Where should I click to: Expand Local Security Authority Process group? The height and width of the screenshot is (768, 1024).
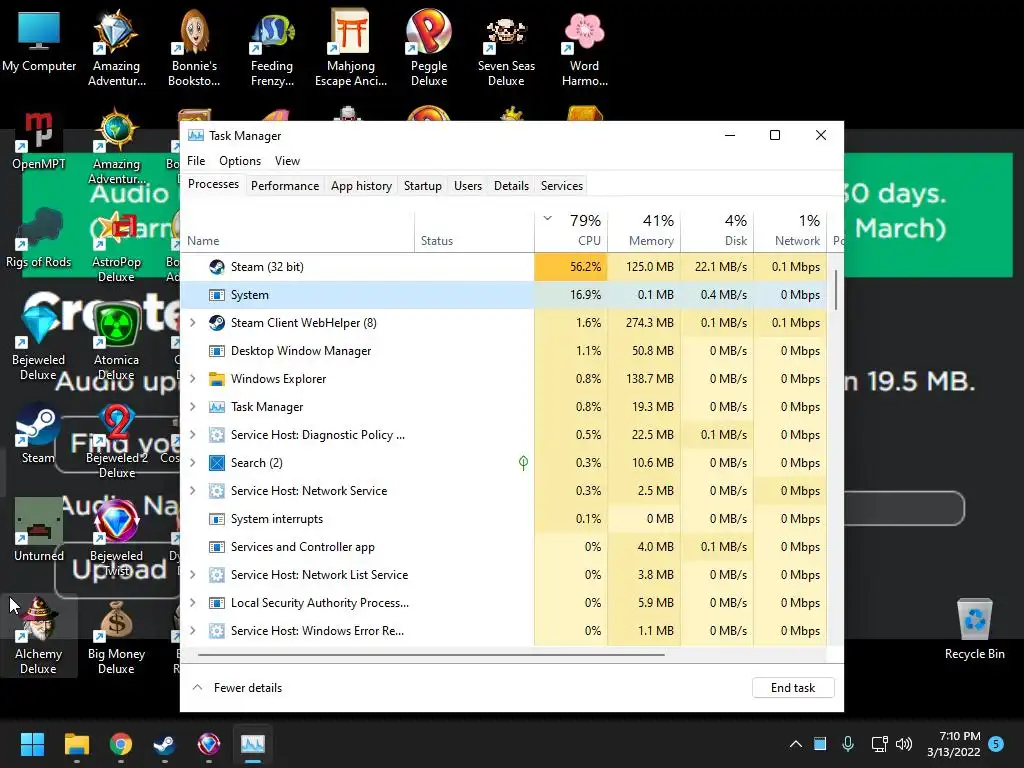click(193, 603)
